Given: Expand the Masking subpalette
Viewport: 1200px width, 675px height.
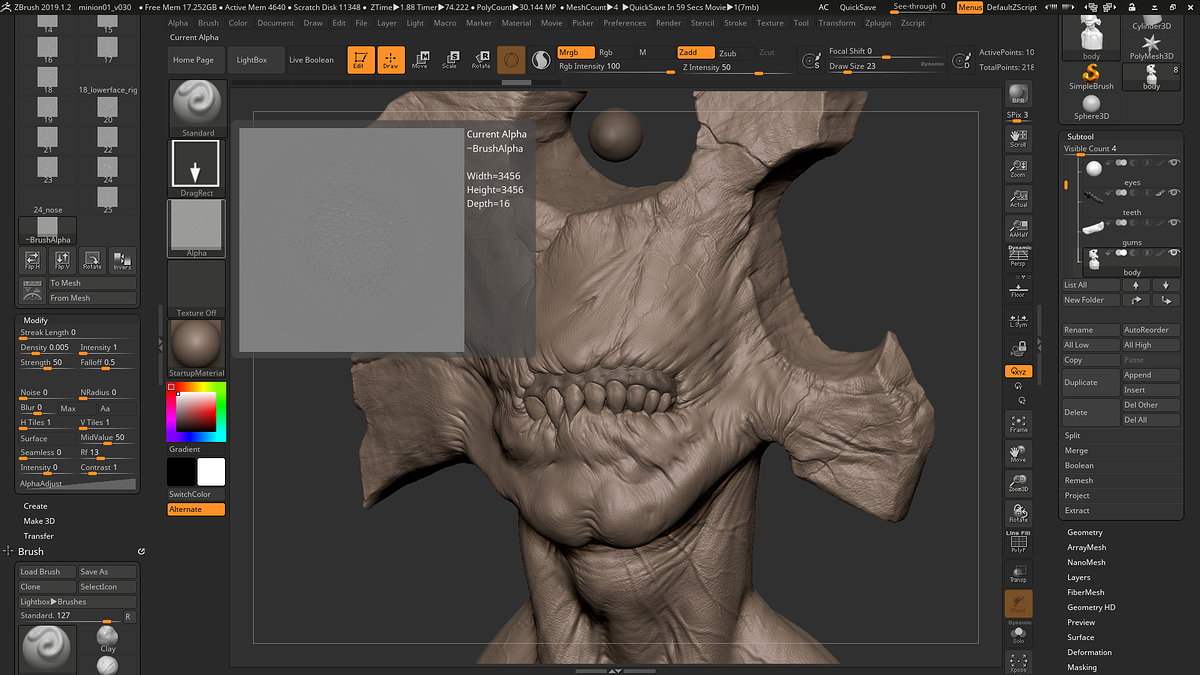Looking at the screenshot, I should 1081,667.
